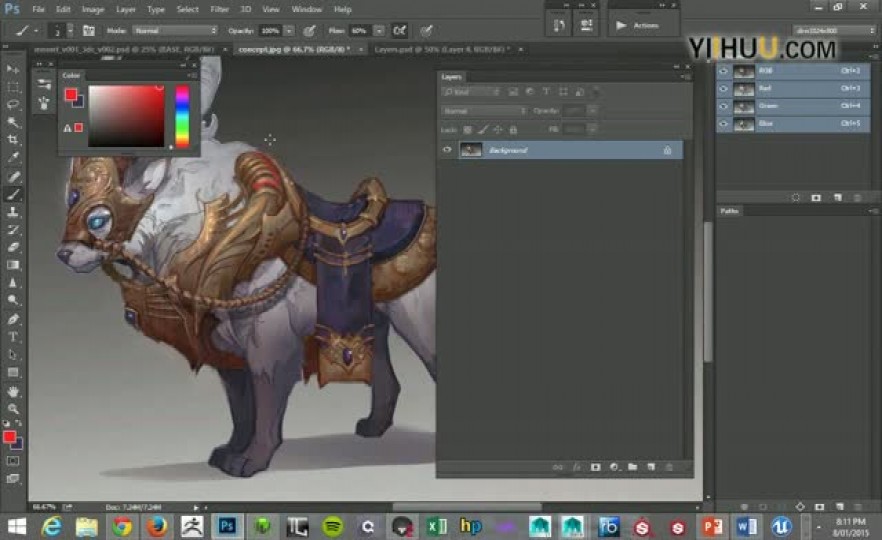This screenshot has width=882, height=540.
Task: Select the Horizontal Type tool
Action: (x=12, y=337)
